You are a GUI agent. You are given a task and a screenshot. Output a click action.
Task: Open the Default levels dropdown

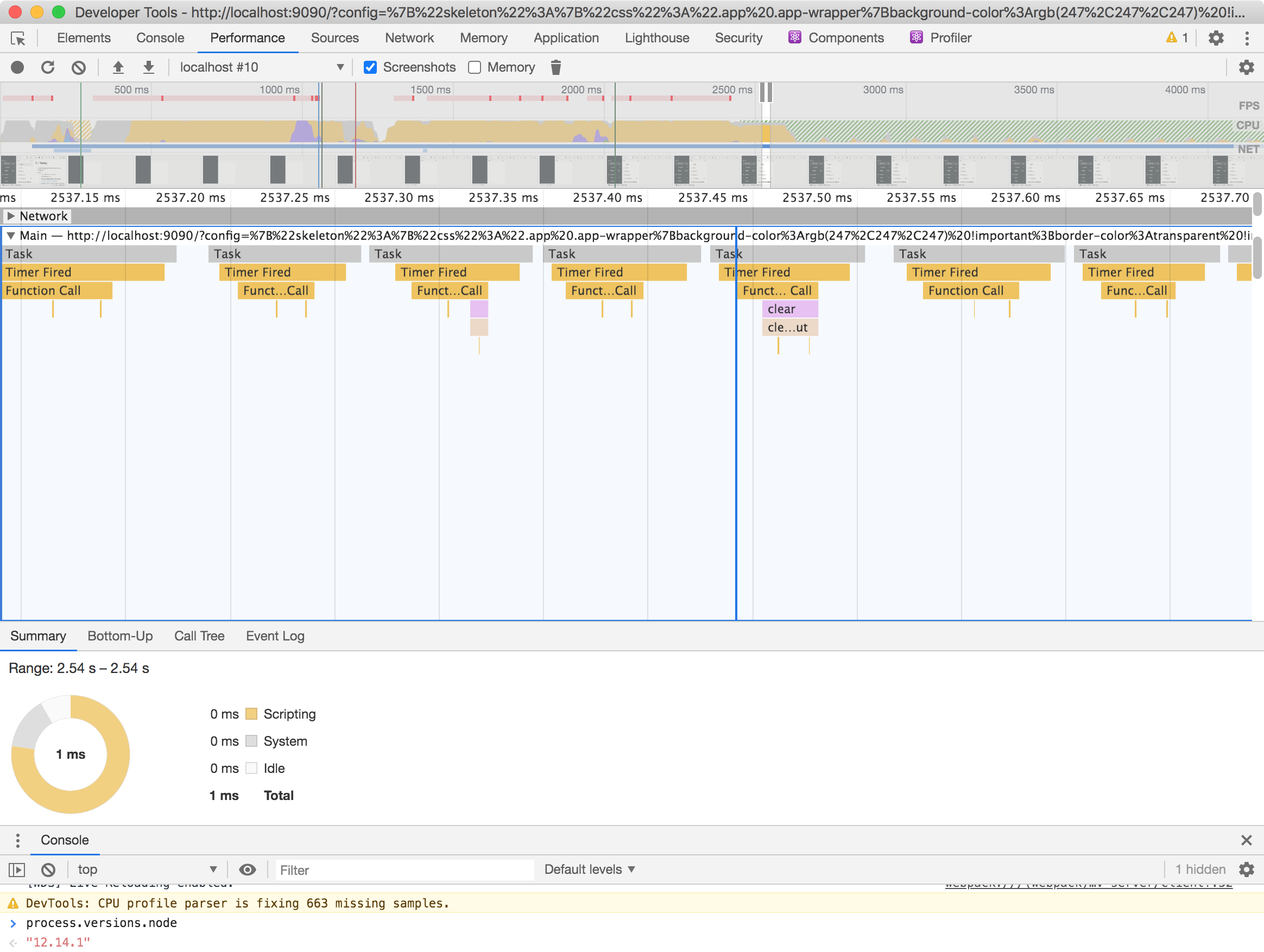pyautogui.click(x=589, y=869)
